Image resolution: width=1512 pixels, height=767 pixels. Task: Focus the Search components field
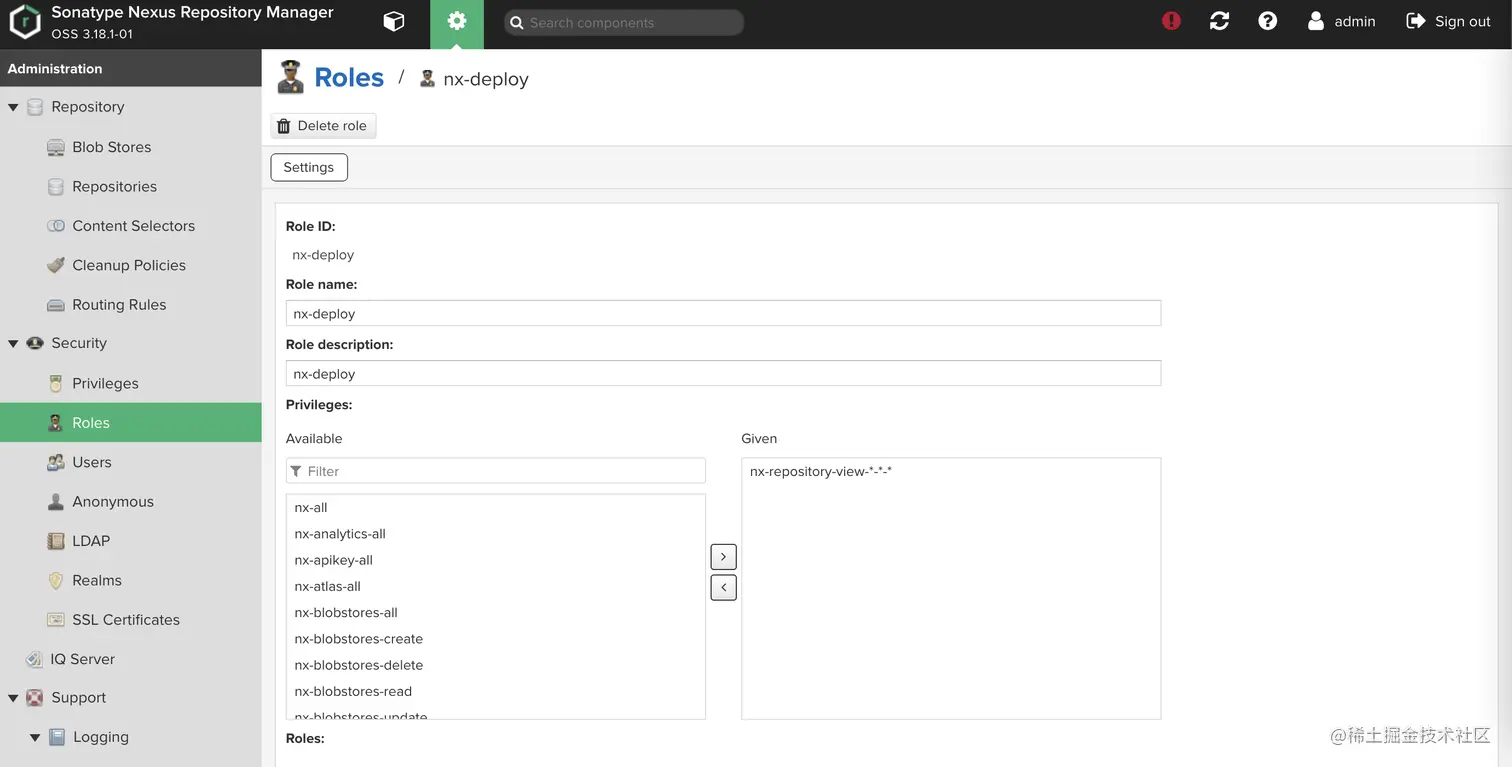click(x=624, y=22)
